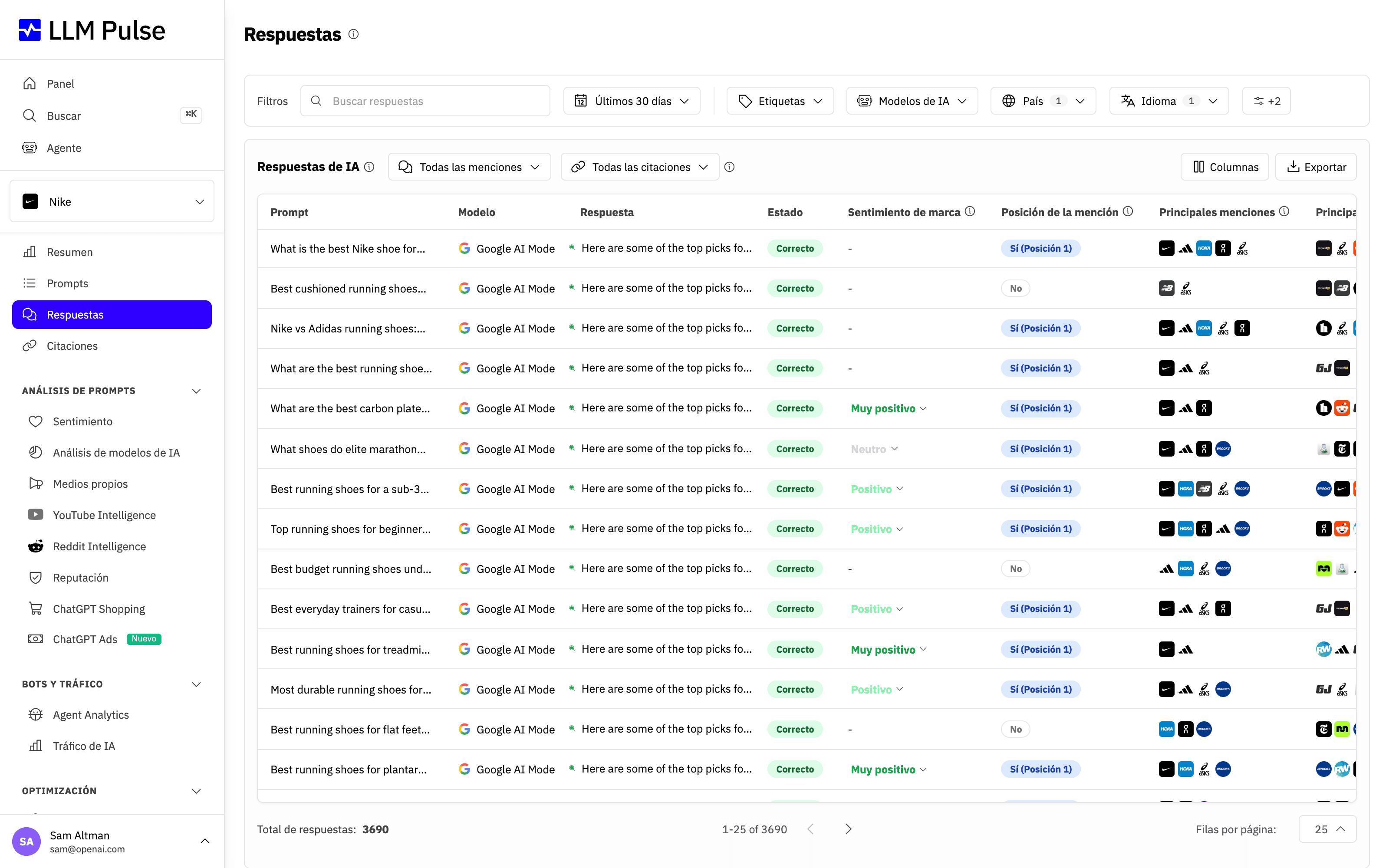Click the Sentimiento heart icon
The image size is (1389, 868).
tap(36, 421)
